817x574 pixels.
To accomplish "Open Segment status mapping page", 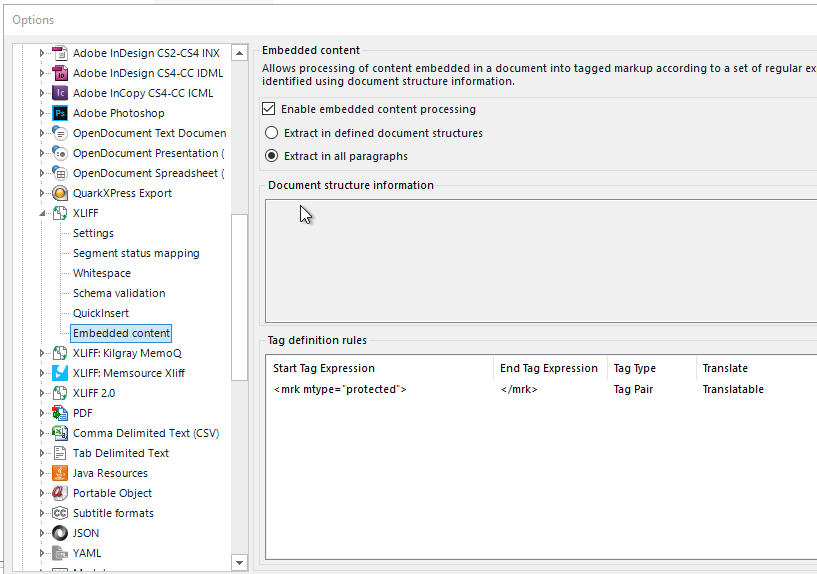I will click(x=136, y=253).
